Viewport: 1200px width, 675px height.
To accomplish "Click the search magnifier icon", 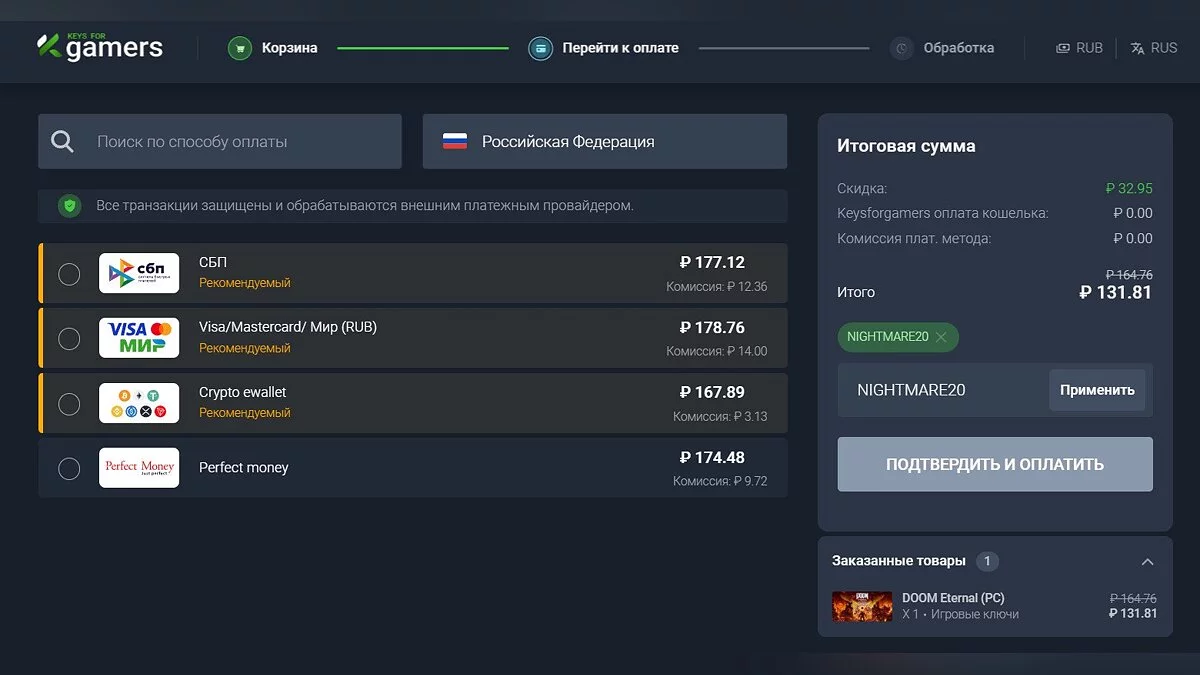I will coord(63,142).
